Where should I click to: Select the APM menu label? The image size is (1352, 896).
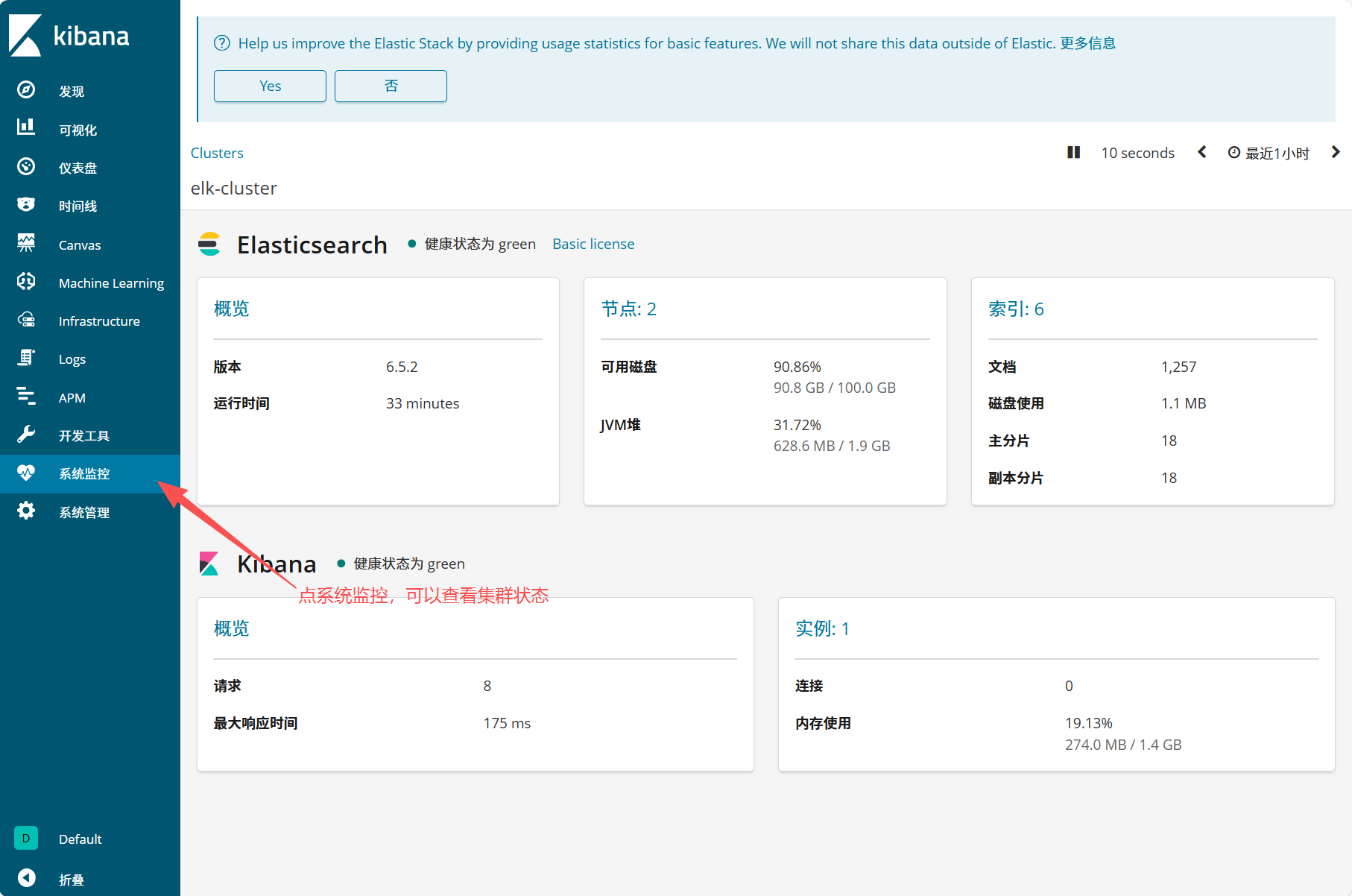tap(72, 398)
